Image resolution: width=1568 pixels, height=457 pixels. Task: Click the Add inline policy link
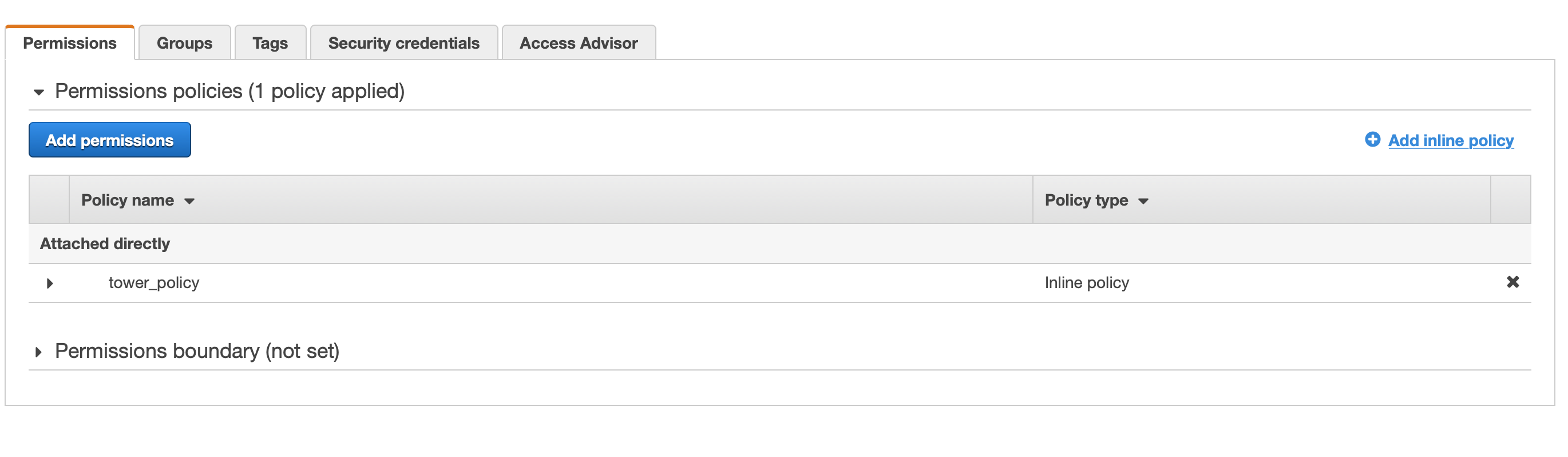click(1451, 141)
